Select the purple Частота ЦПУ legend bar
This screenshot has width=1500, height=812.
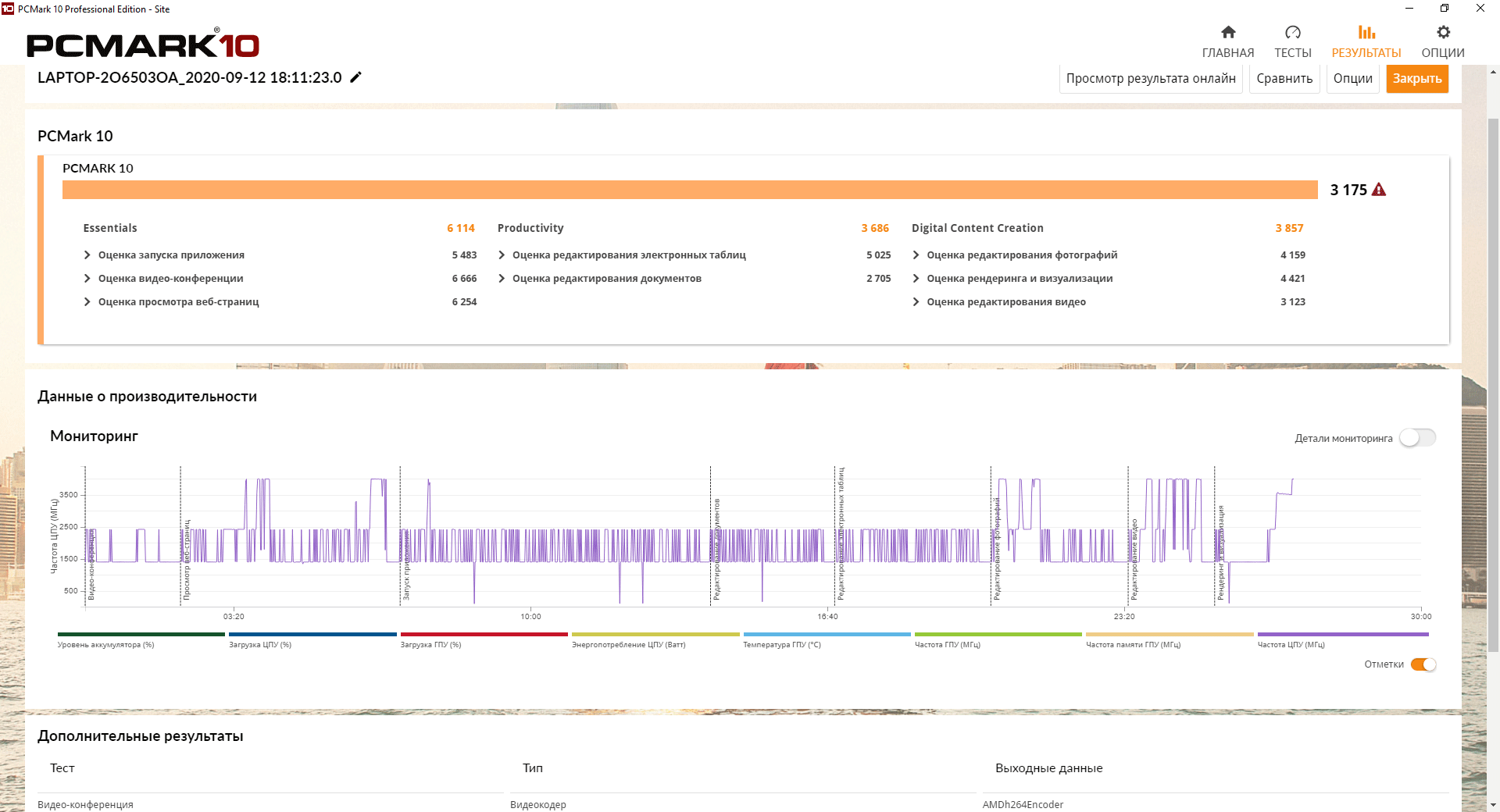(1342, 635)
